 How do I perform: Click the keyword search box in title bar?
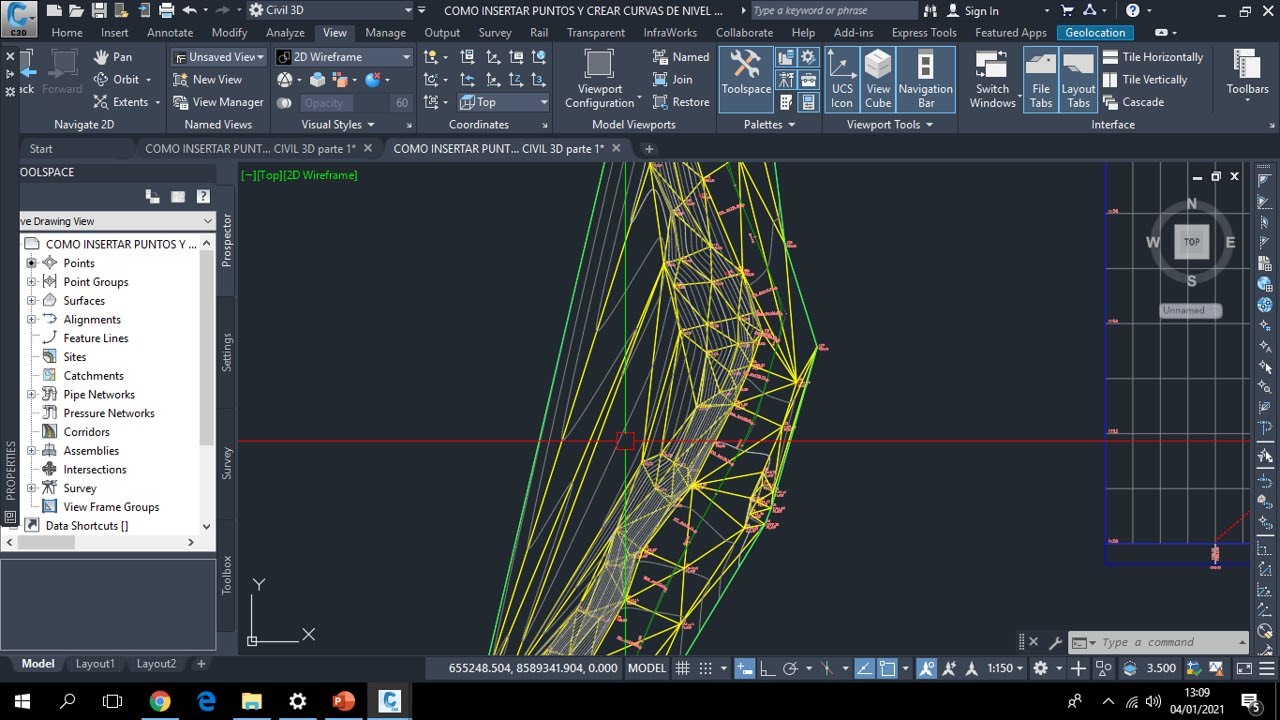pyautogui.click(x=833, y=10)
